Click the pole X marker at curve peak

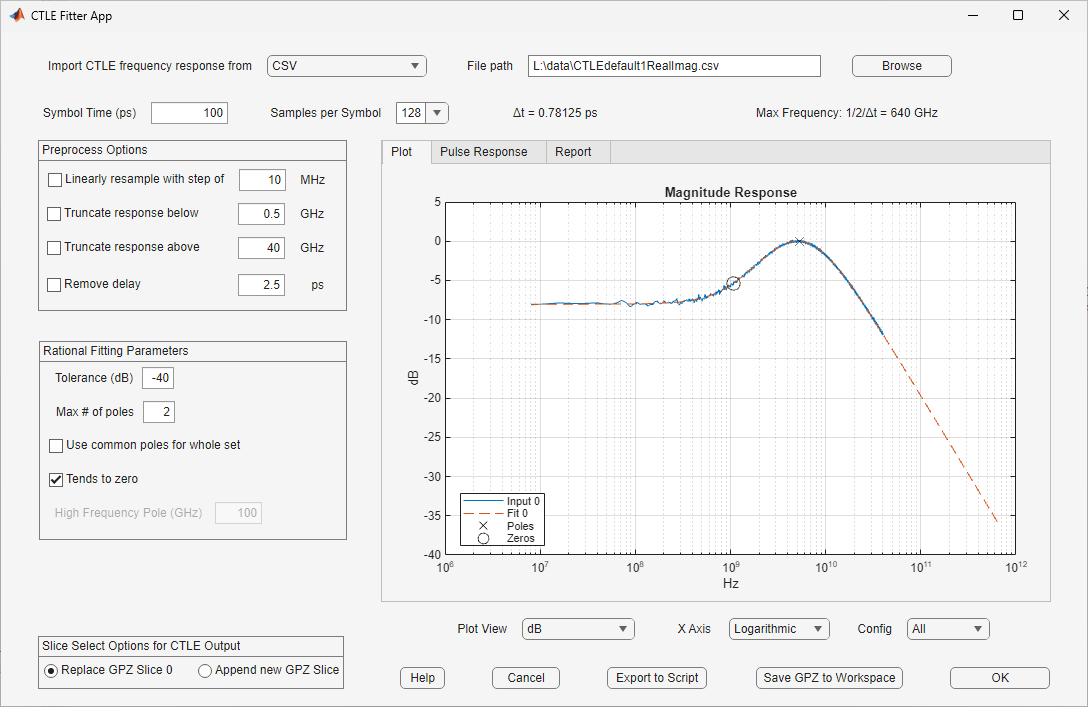pyautogui.click(x=798, y=241)
